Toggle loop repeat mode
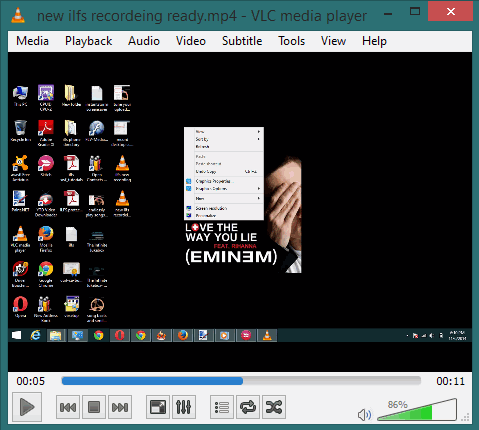This screenshot has width=479, height=430. click(248, 407)
